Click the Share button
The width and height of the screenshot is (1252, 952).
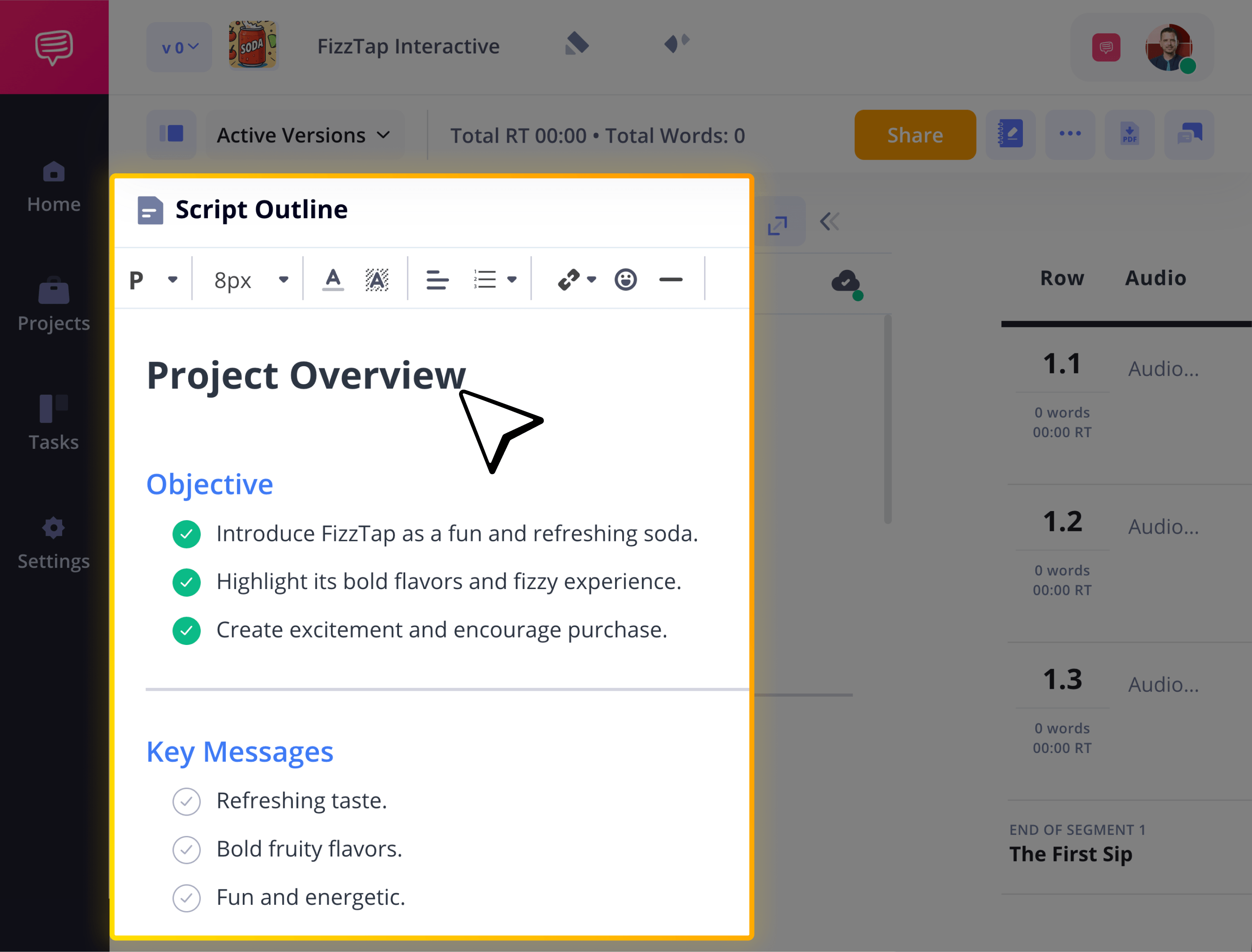[915, 135]
